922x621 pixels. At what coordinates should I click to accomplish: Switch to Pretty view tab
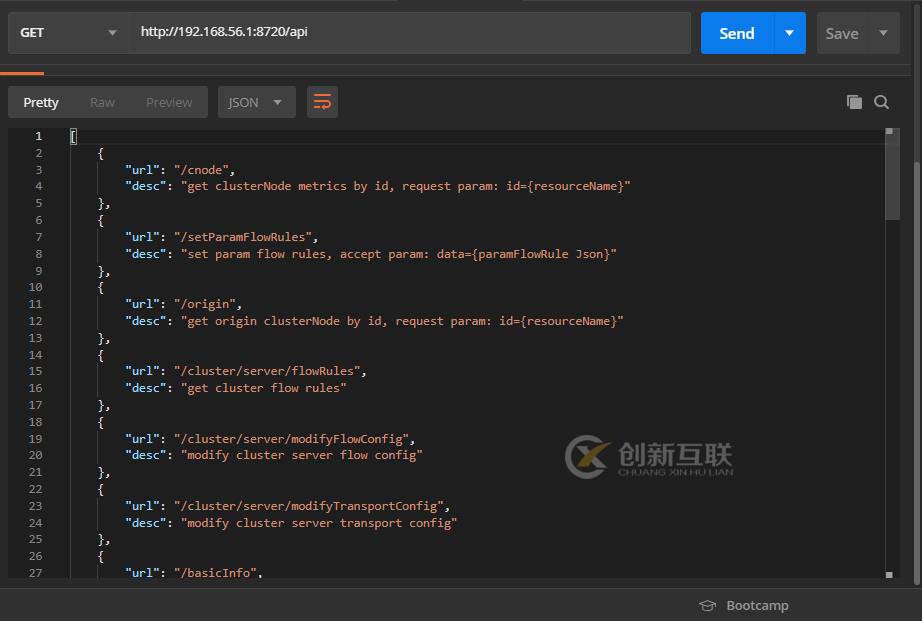(x=41, y=102)
